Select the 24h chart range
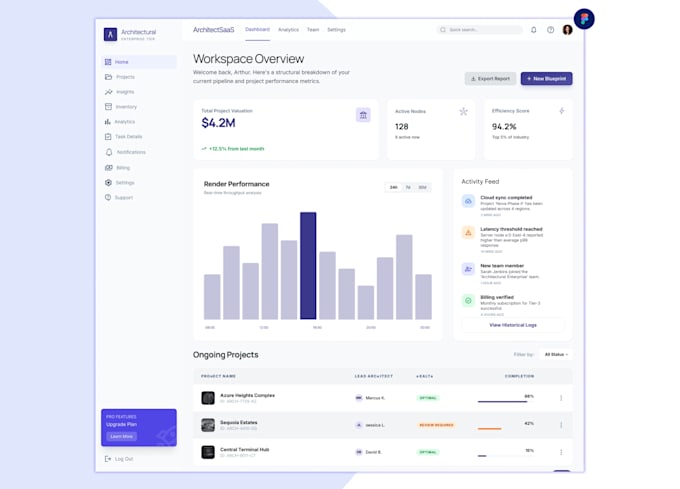The width and height of the screenshot is (680, 489). (393, 187)
